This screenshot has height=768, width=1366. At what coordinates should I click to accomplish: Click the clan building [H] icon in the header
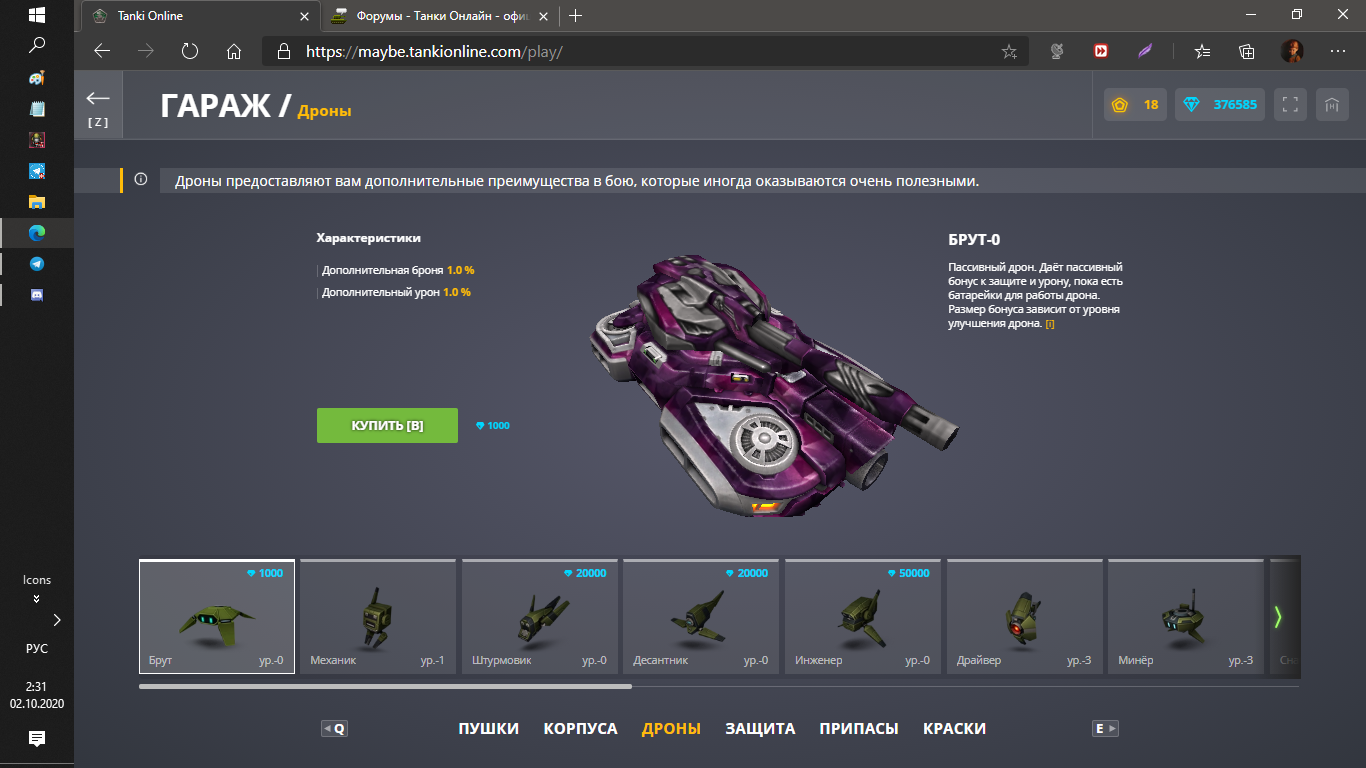point(1332,105)
